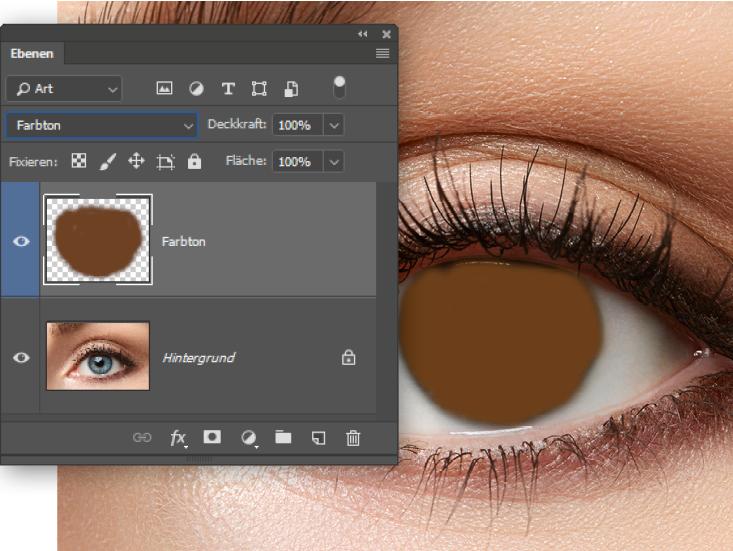Screen dimensions: 733x551
Task: Filter layers by text type icon
Action: point(228,89)
